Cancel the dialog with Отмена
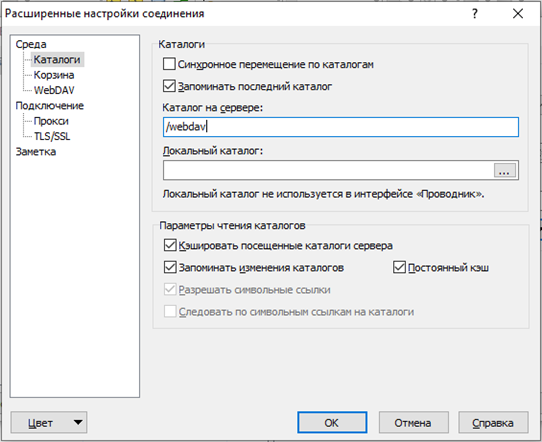542x442 pixels. tap(413, 422)
